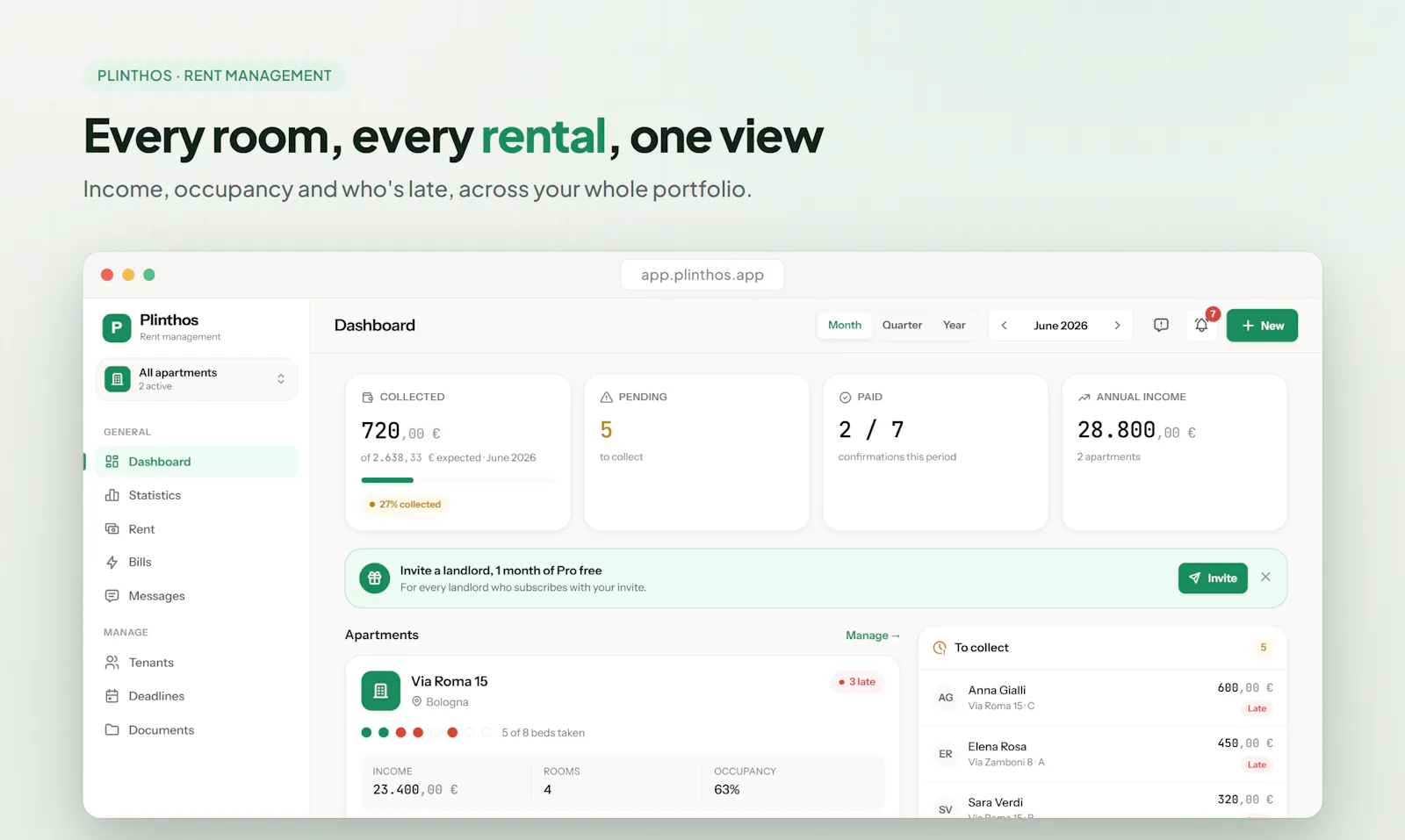
Task: Click the apartments building icon in selector
Action: coord(117,379)
